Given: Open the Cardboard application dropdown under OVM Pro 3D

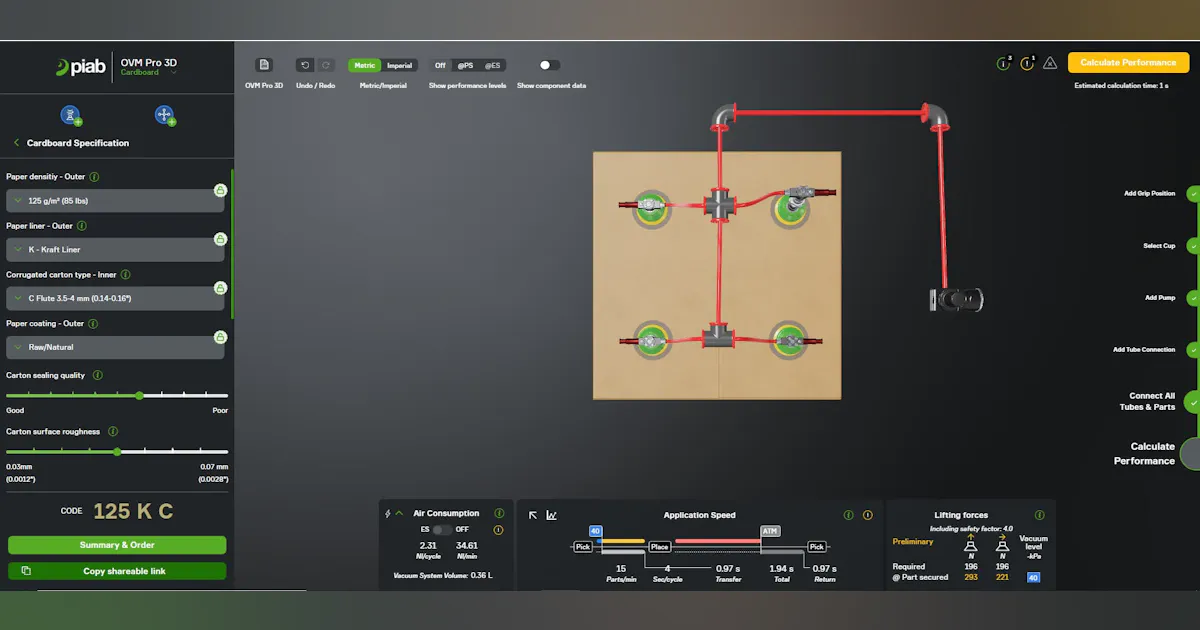Looking at the screenshot, I should click(x=150, y=72).
